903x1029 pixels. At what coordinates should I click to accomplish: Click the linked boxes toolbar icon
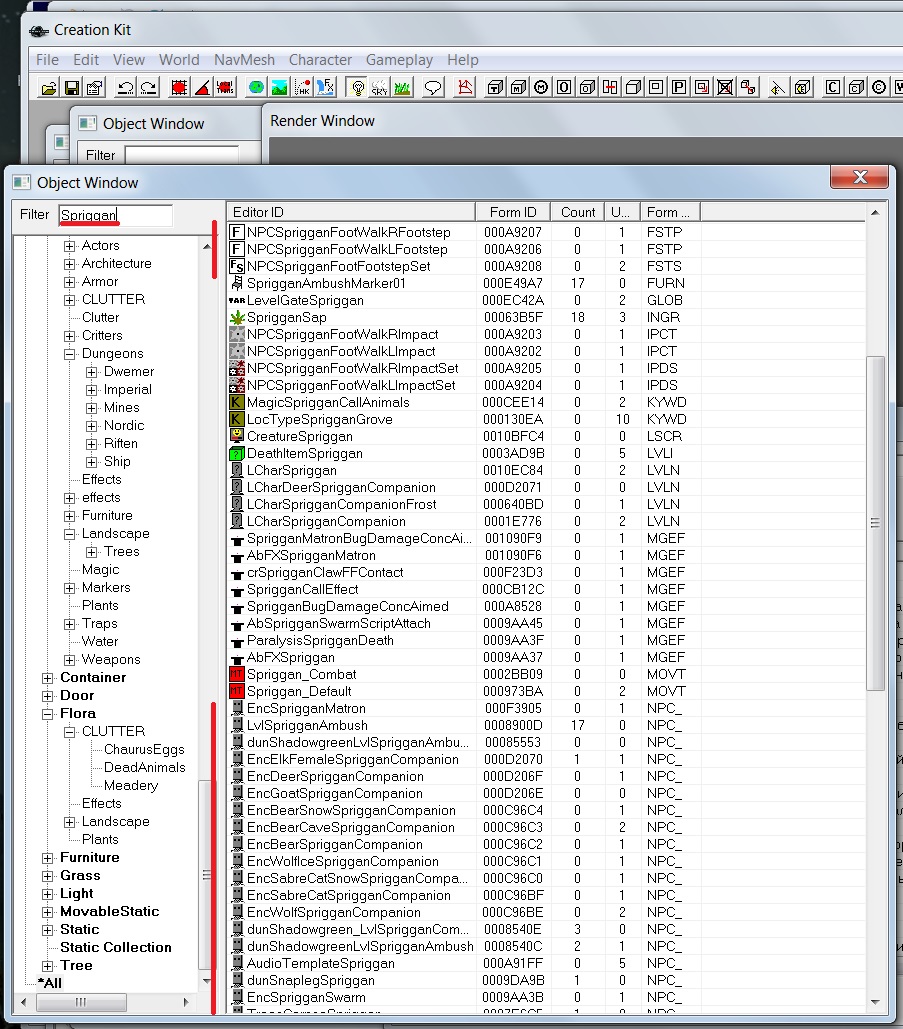point(748,87)
